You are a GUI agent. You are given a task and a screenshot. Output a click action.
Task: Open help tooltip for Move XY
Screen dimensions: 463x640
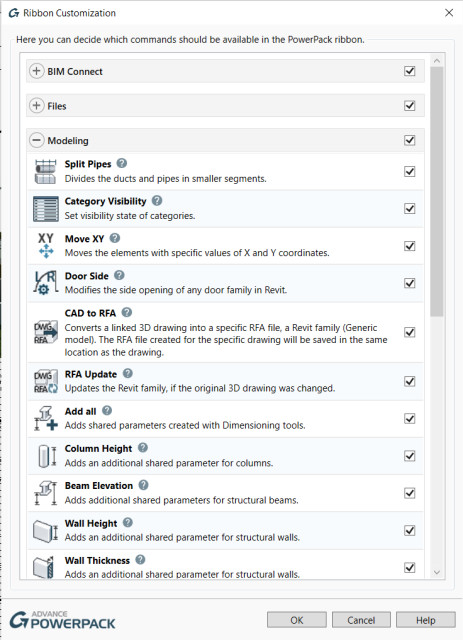click(115, 238)
